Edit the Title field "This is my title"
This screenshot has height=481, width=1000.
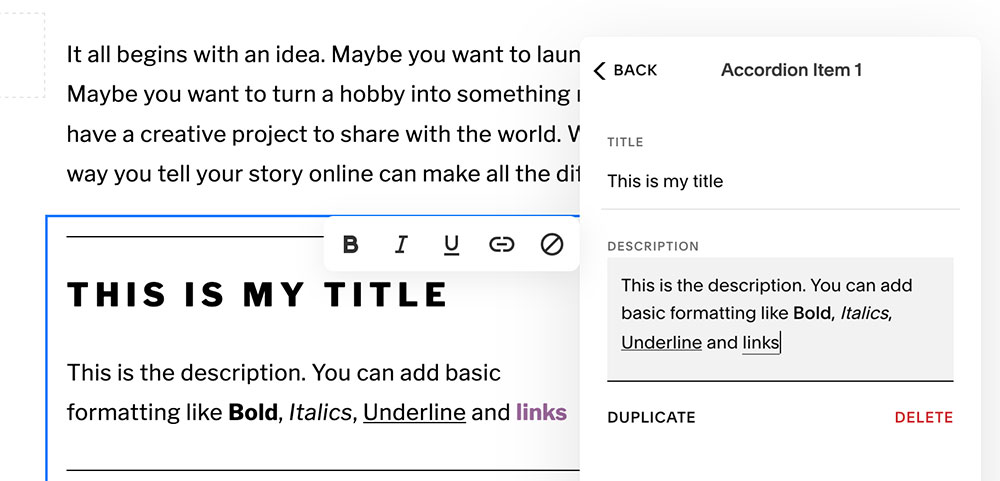780,182
